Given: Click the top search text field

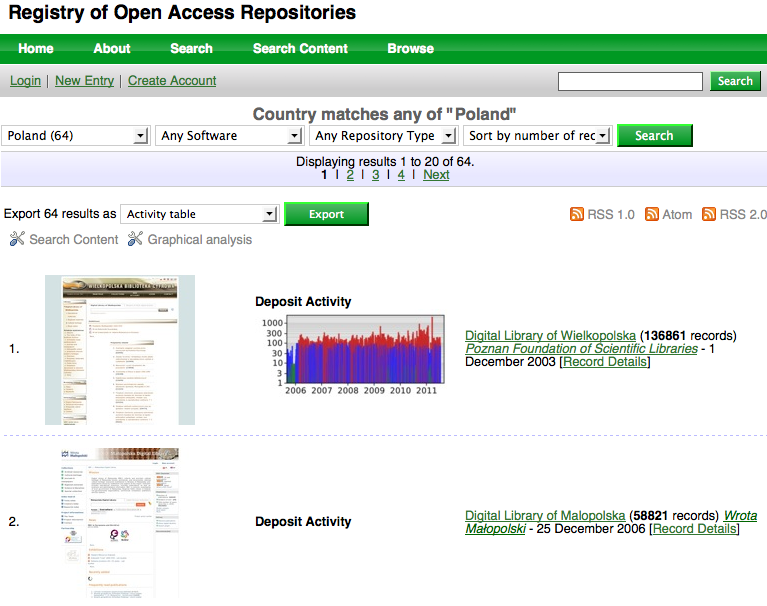Looking at the screenshot, I should point(630,81).
